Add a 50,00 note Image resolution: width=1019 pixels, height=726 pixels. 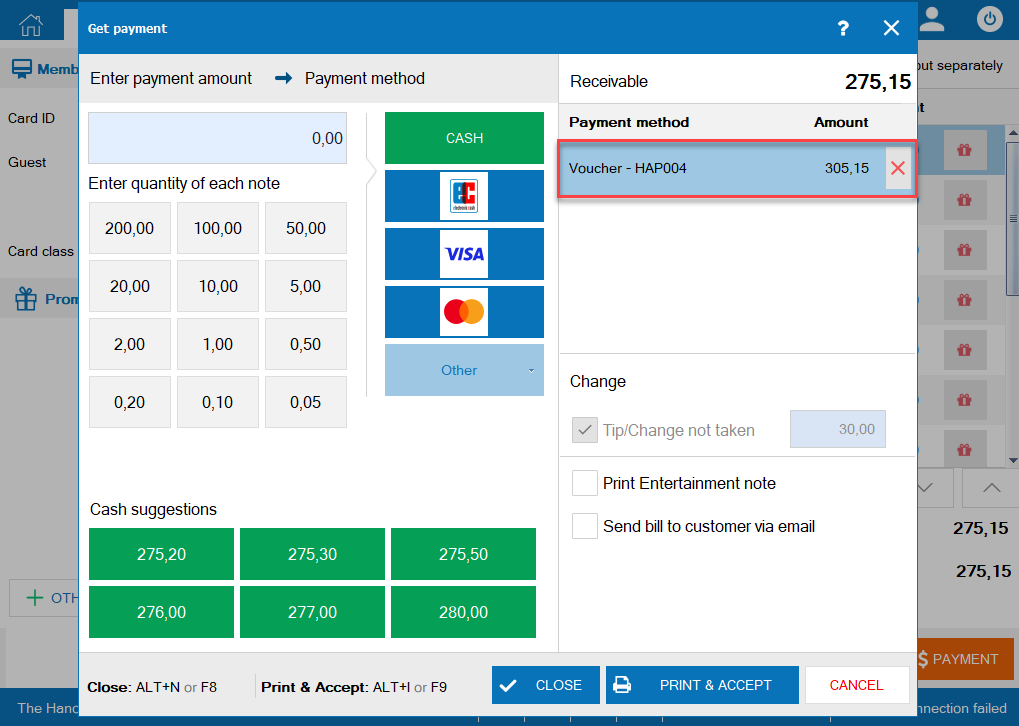pos(306,228)
